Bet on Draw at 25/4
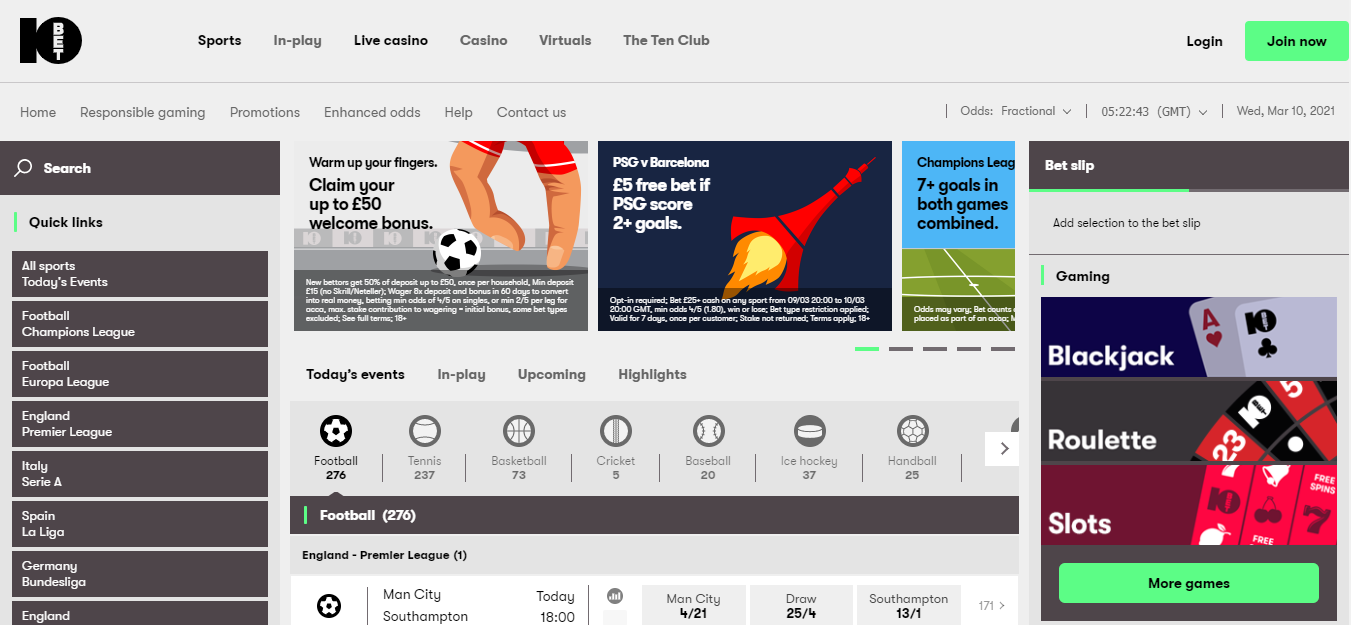 click(801, 605)
